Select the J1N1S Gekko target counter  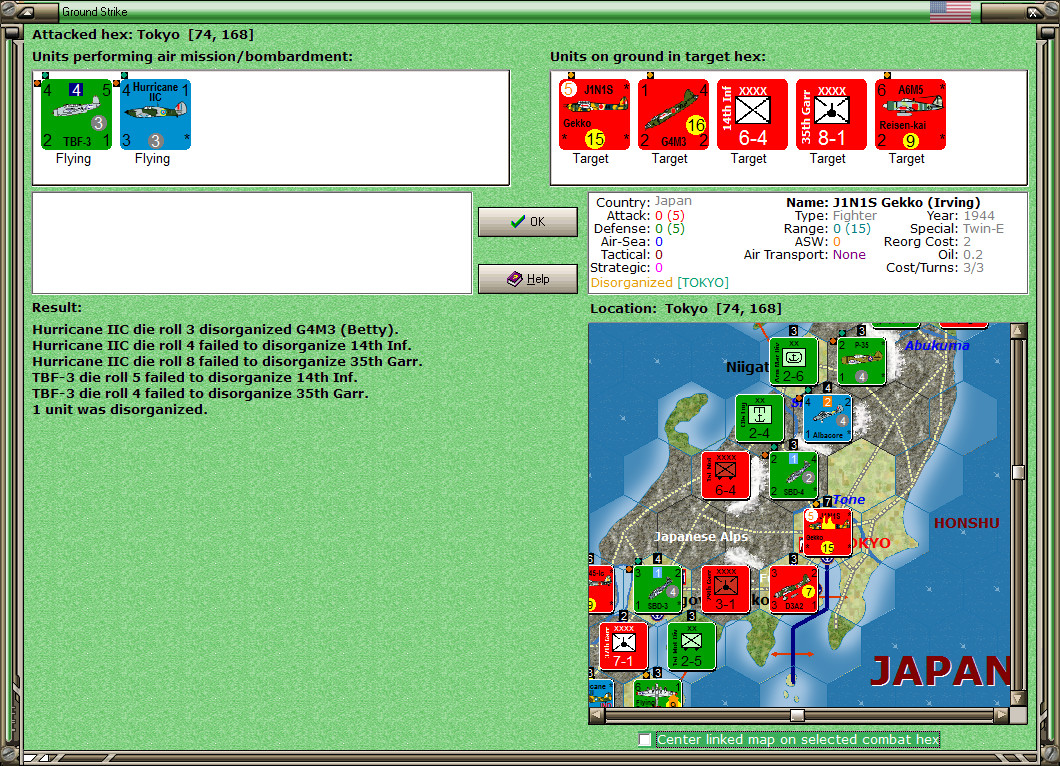594,114
